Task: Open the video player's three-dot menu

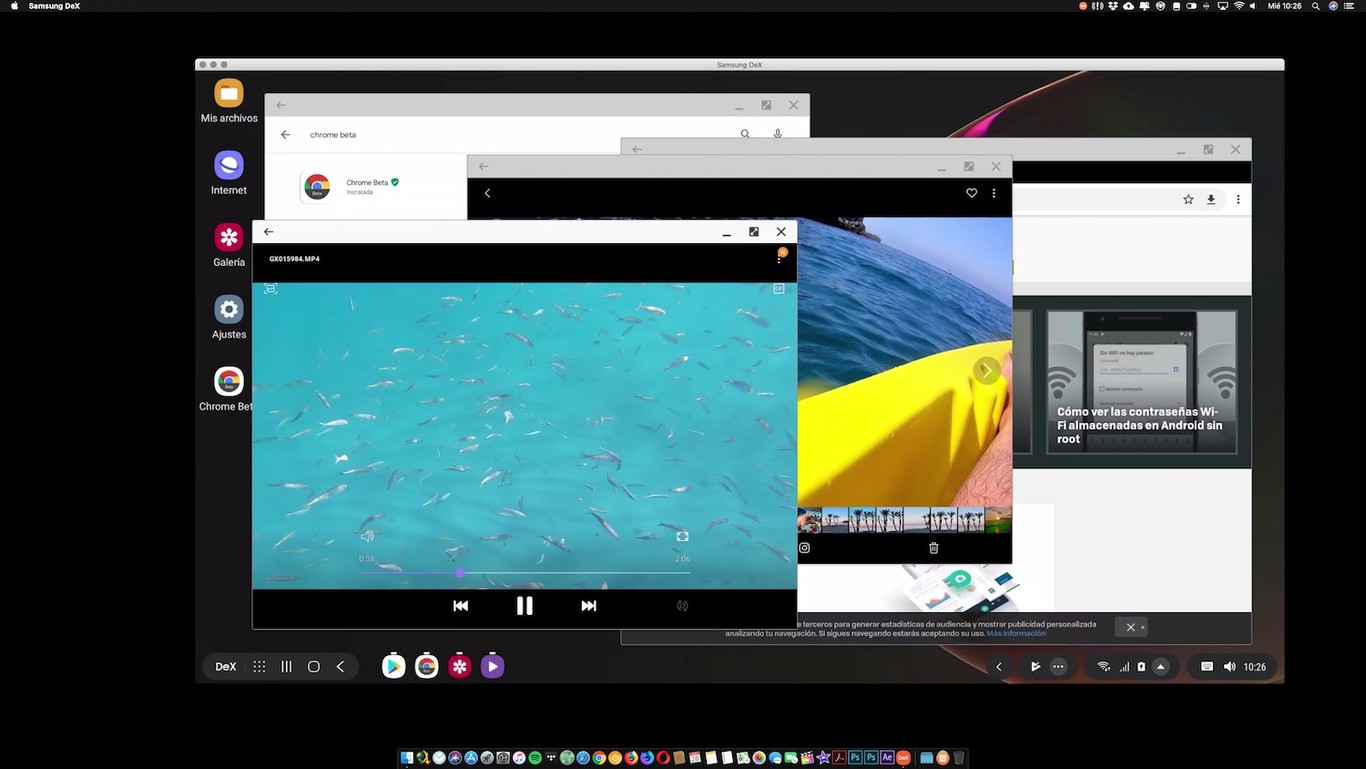Action: click(779, 258)
